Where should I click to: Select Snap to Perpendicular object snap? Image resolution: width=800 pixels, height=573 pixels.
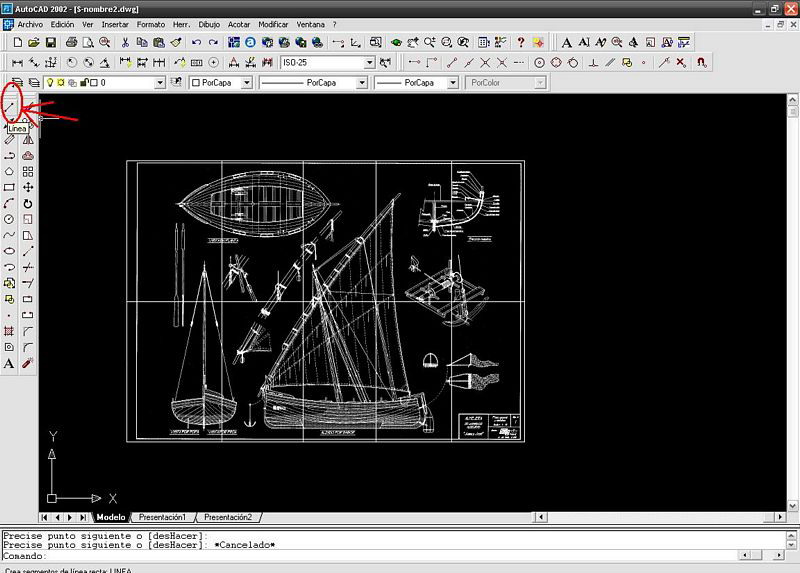593,63
